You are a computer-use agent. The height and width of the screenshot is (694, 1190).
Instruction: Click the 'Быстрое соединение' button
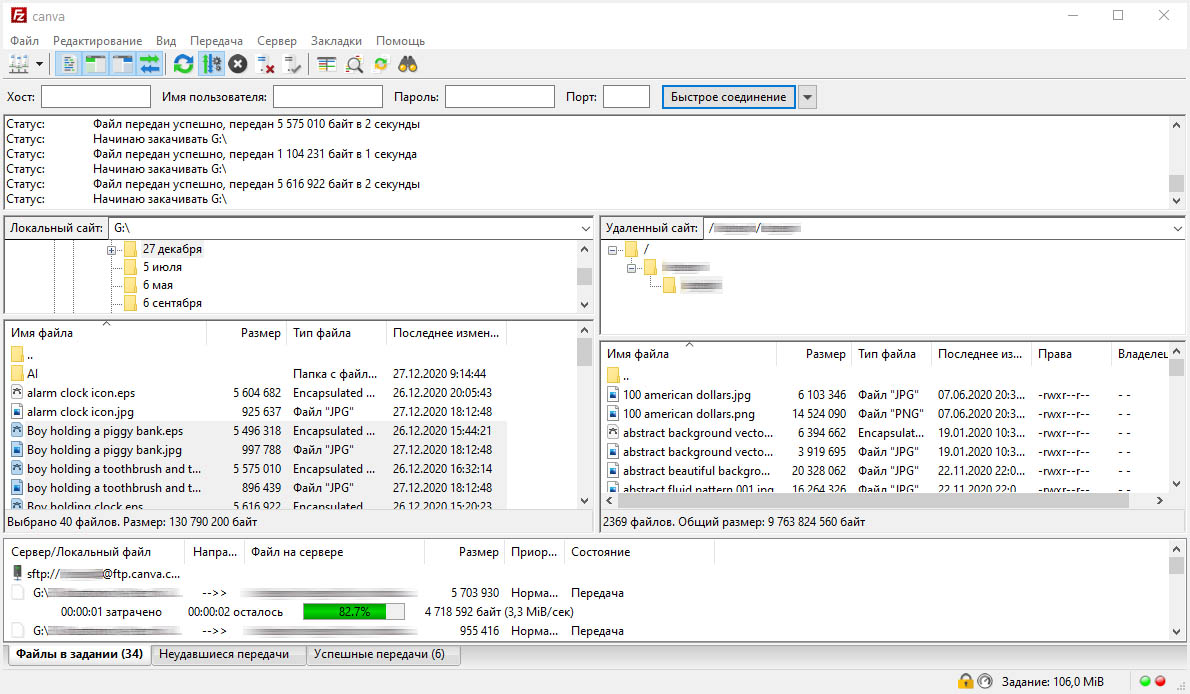click(x=729, y=97)
